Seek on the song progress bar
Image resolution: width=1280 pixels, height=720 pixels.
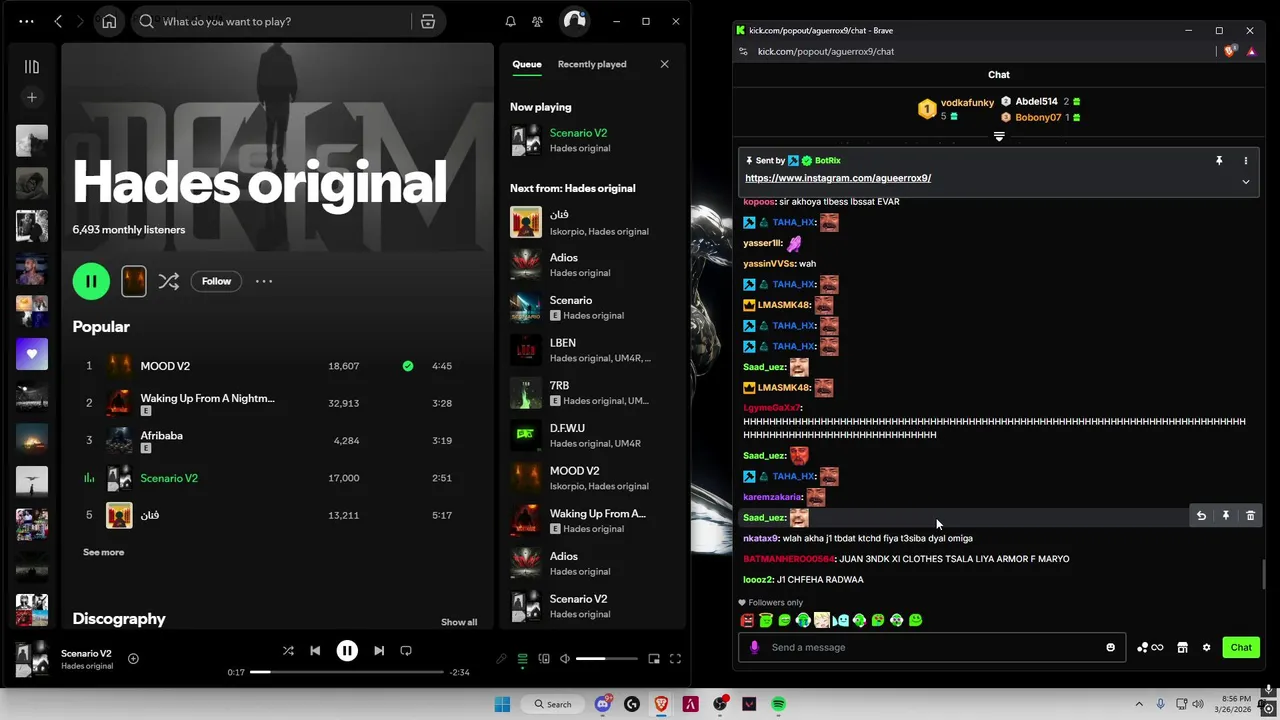click(346, 672)
